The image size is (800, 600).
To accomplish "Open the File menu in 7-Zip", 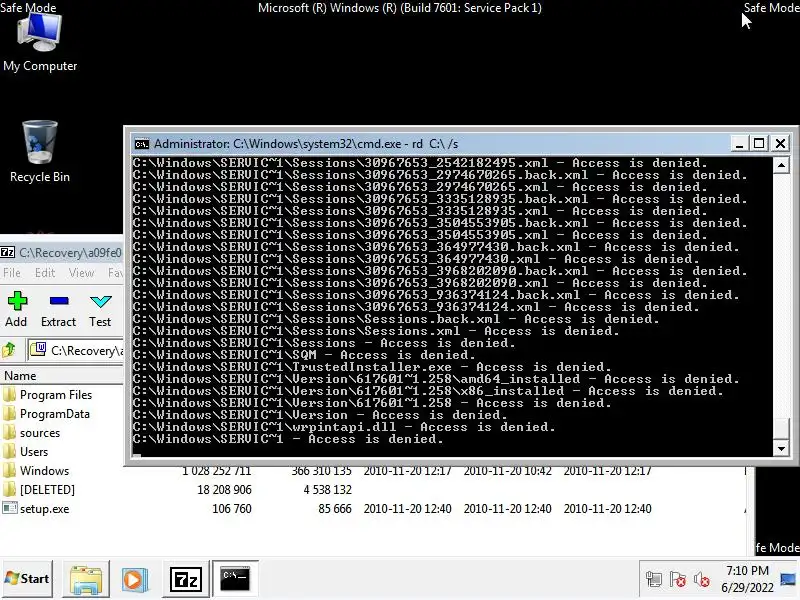I will point(12,273).
